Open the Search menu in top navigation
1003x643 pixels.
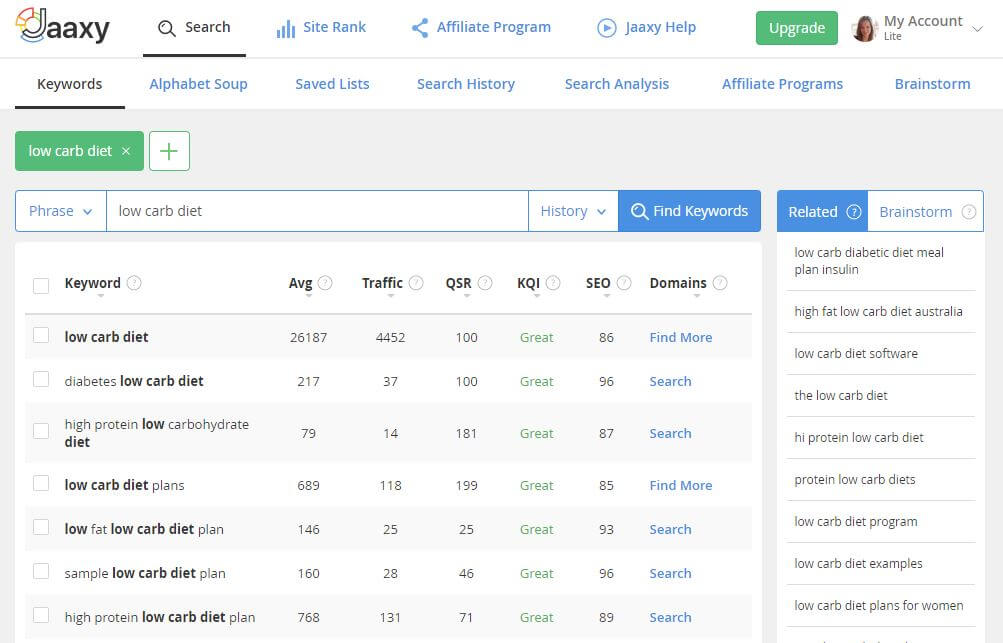[194, 28]
